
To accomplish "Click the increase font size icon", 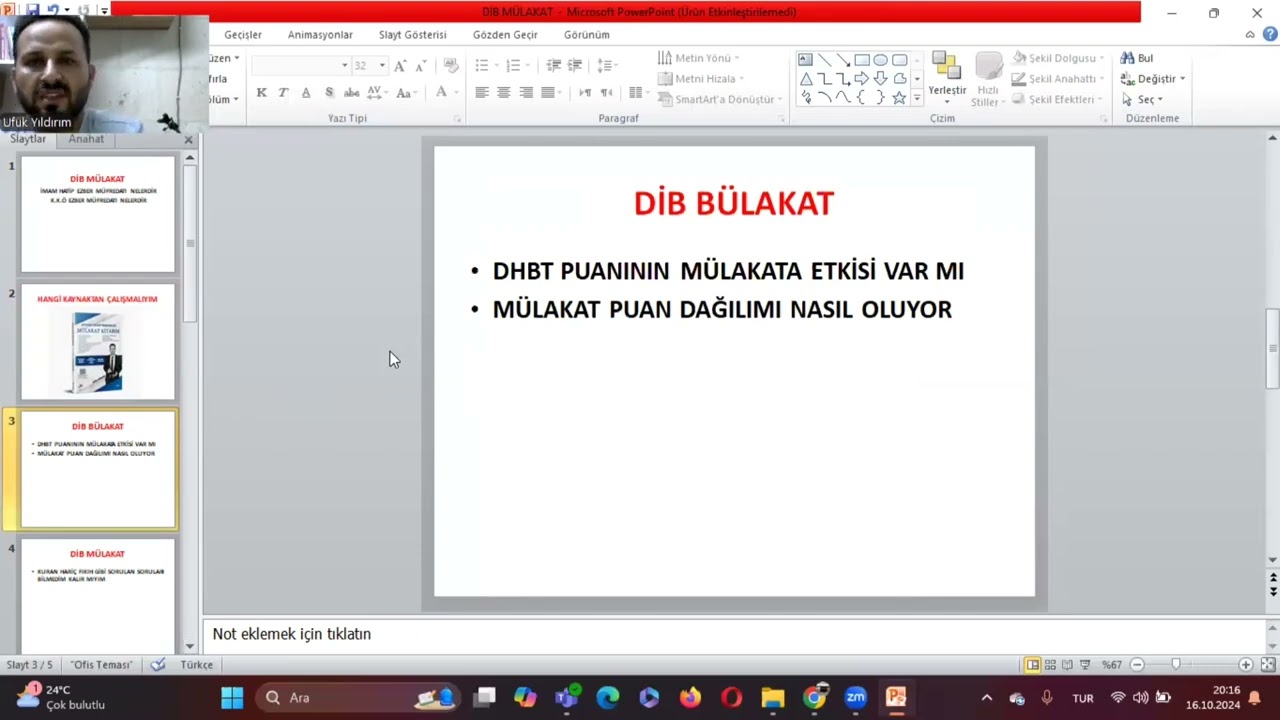I will pos(400,66).
